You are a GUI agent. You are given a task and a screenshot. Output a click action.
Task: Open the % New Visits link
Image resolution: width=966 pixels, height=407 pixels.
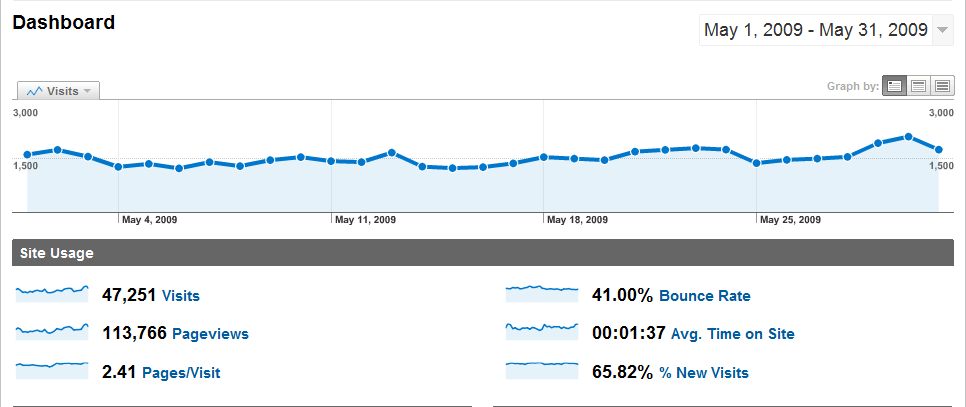click(x=704, y=373)
